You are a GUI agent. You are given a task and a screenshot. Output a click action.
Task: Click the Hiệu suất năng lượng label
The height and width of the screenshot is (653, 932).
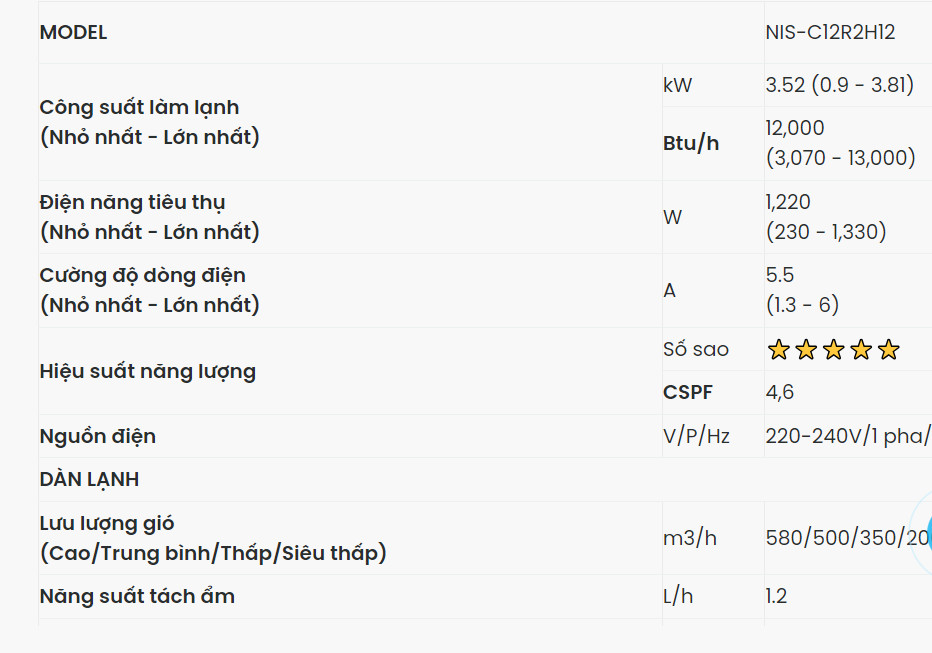[147, 371]
